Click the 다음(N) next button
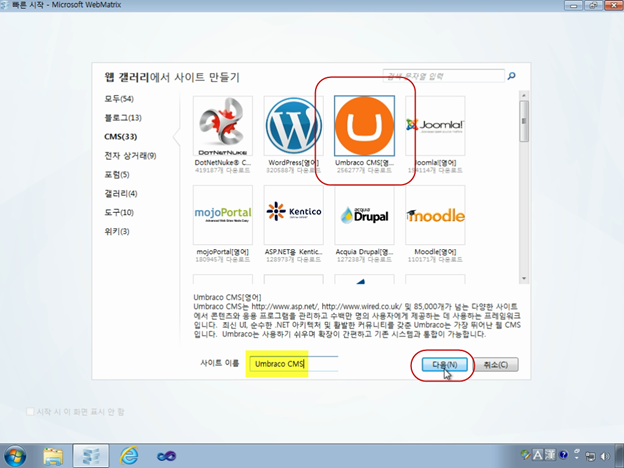624x468 pixels. click(x=445, y=365)
